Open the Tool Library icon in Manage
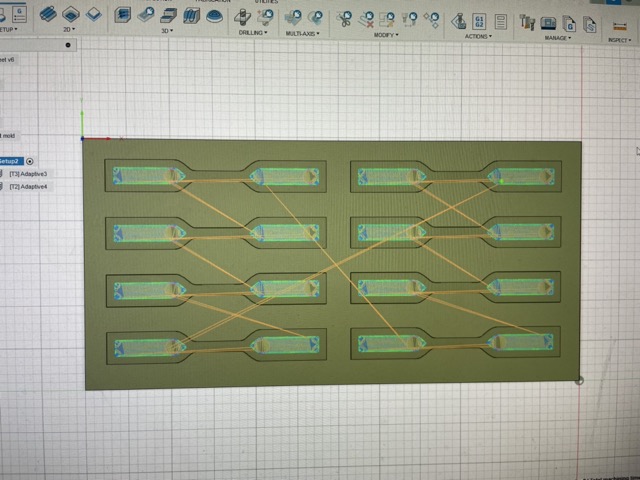 [x=527, y=22]
